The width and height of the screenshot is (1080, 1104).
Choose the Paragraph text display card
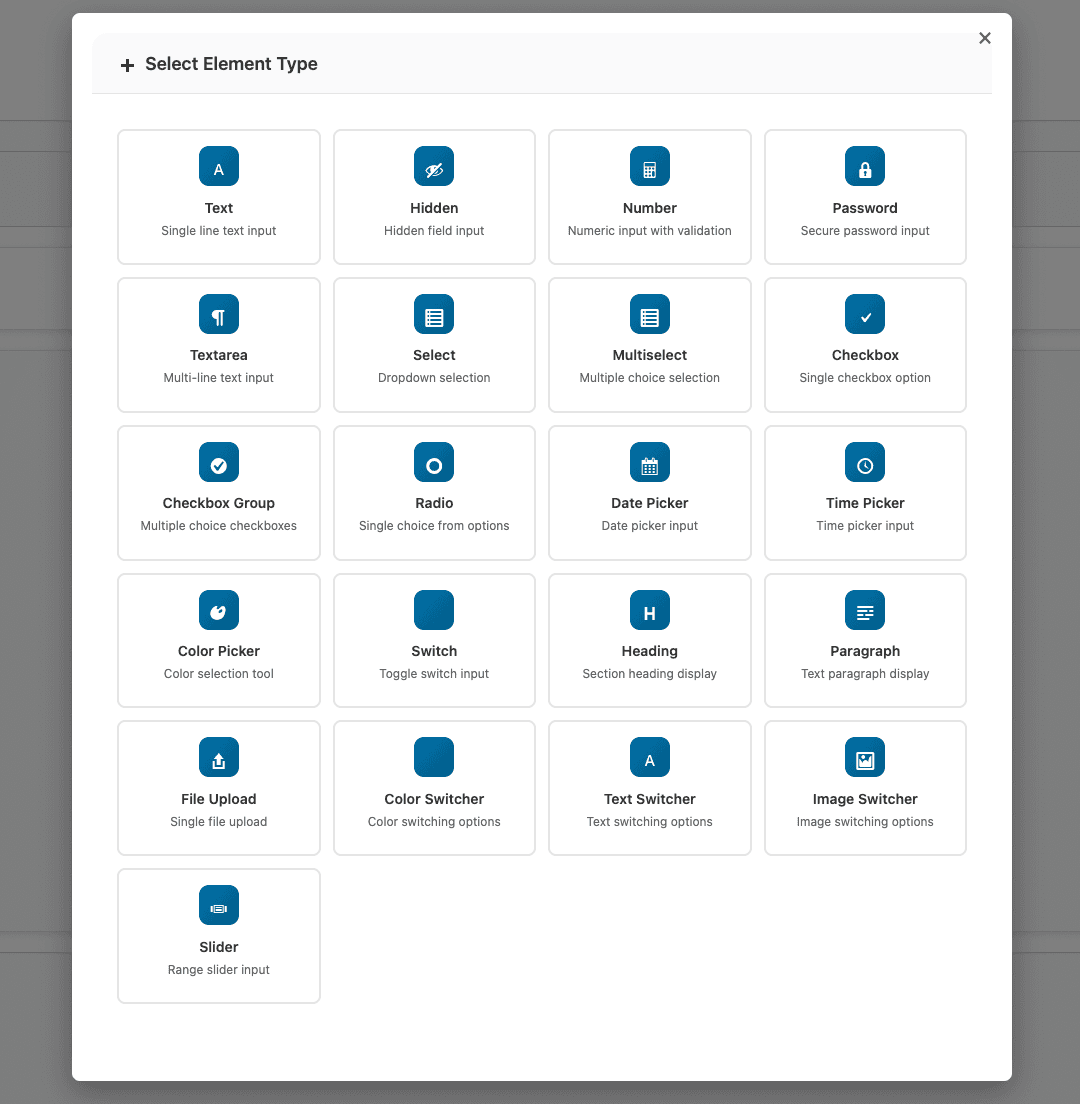click(x=865, y=641)
